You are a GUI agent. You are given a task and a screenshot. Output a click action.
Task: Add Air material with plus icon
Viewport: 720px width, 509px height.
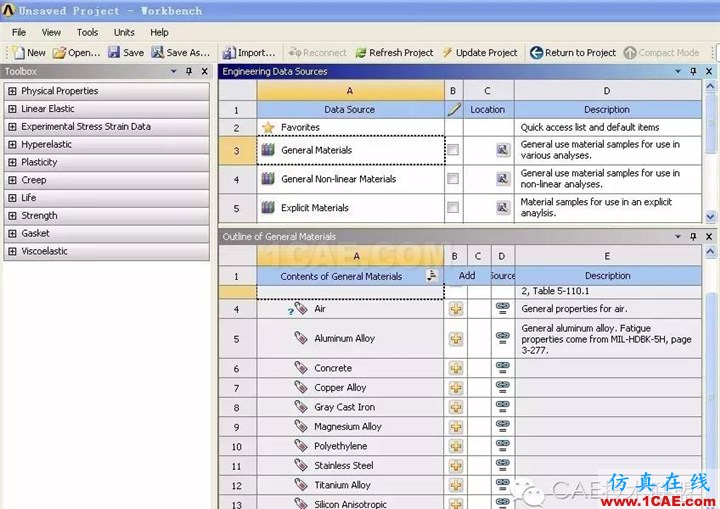point(456,309)
